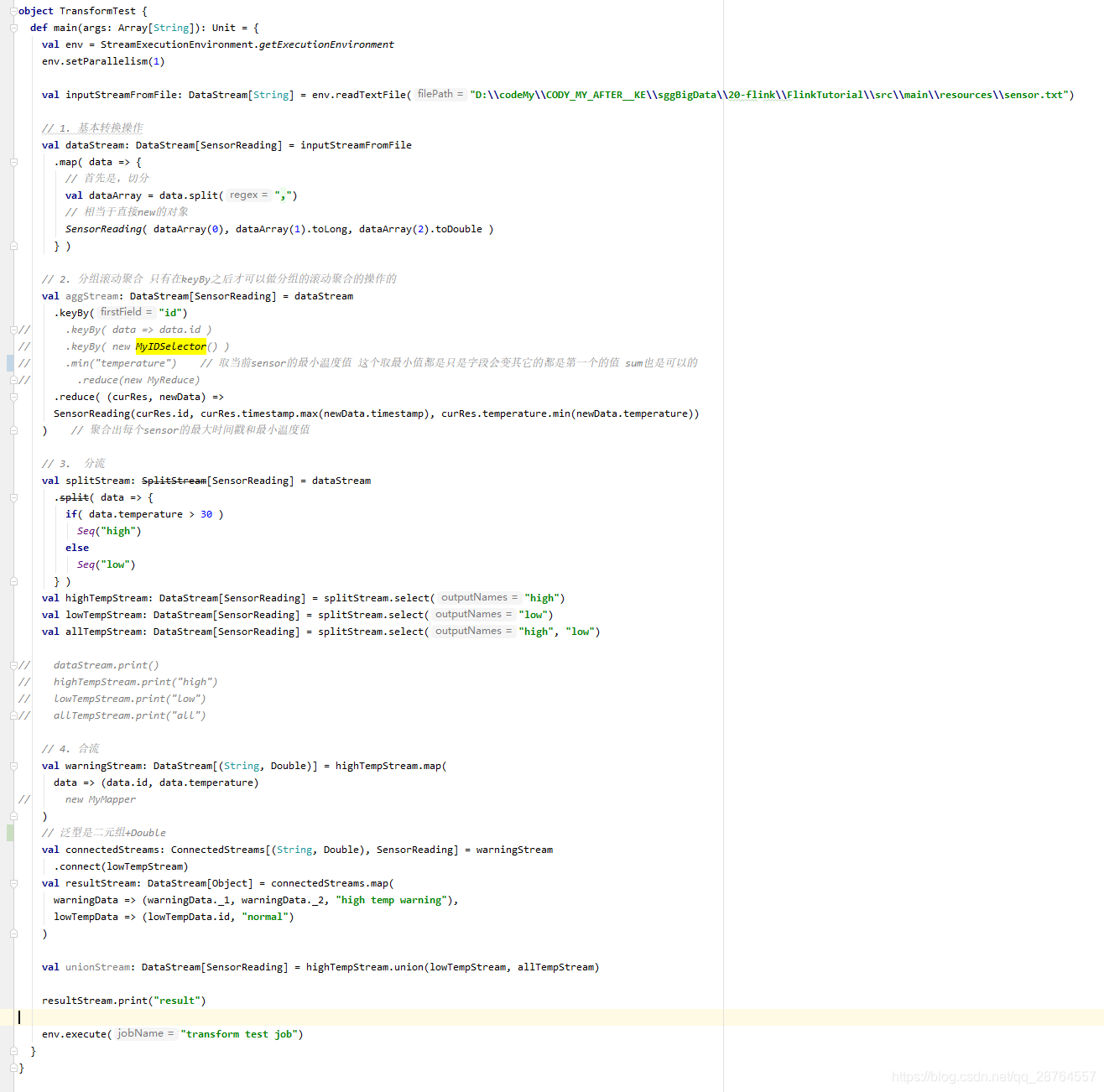Viewport: 1104px width, 1092px height.
Task: Click DataStream[Object] type annotation
Action: point(200,883)
